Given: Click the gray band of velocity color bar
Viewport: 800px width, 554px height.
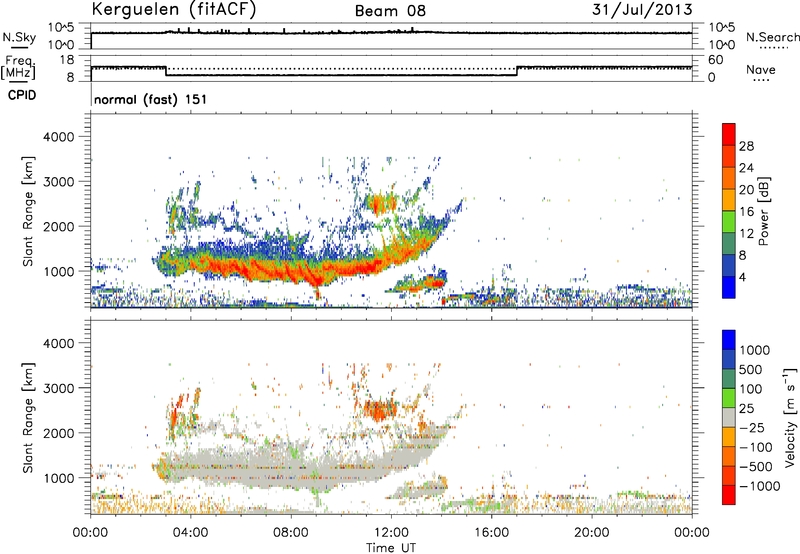Looking at the screenshot, I should pyautogui.click(x=729, y=417).
